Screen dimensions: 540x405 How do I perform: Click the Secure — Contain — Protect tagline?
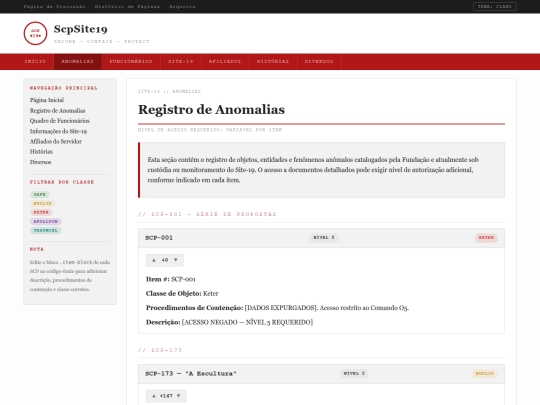pos(102,42)
